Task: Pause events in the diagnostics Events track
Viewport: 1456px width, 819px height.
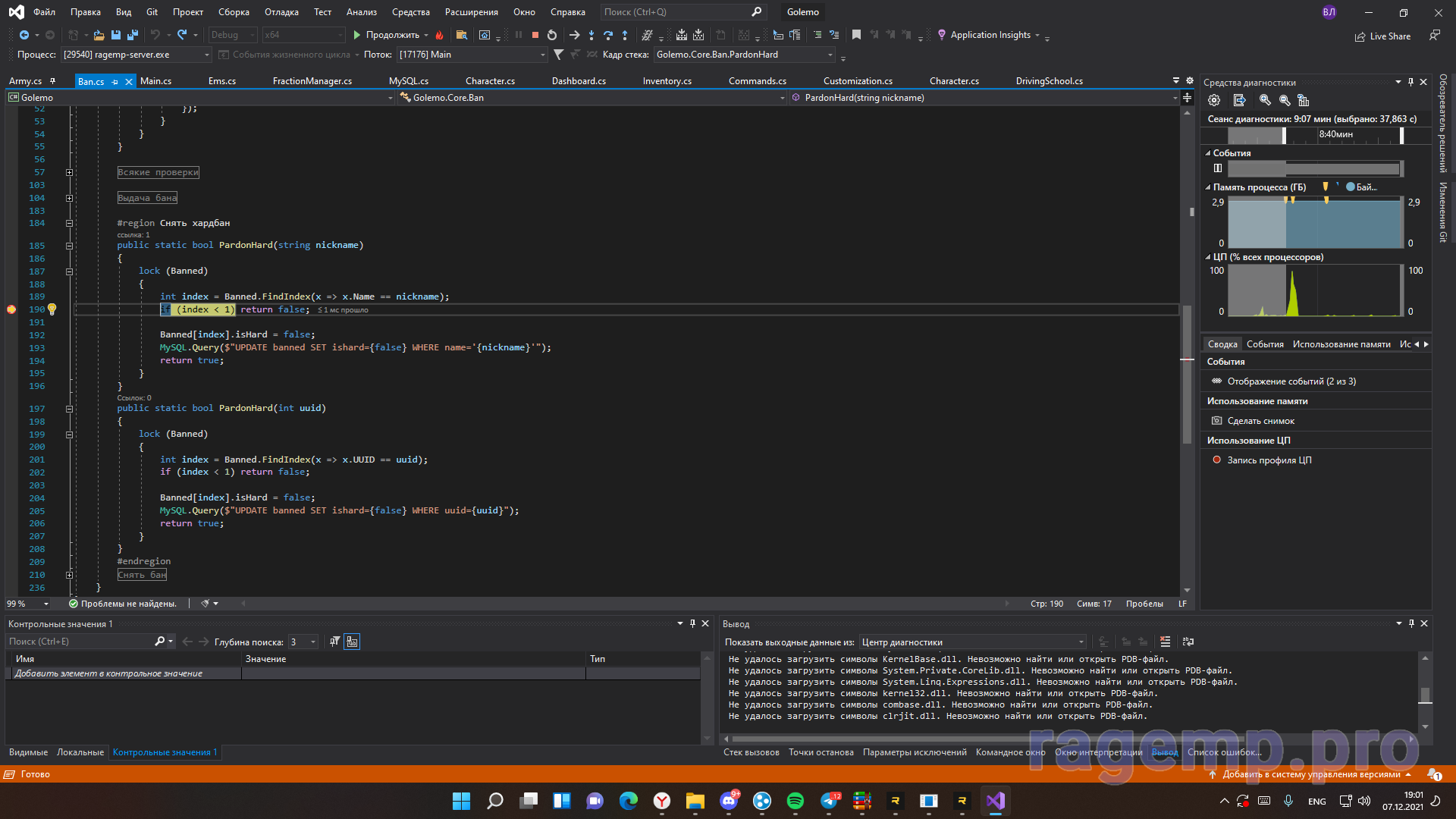Action: coord(1218,168)
